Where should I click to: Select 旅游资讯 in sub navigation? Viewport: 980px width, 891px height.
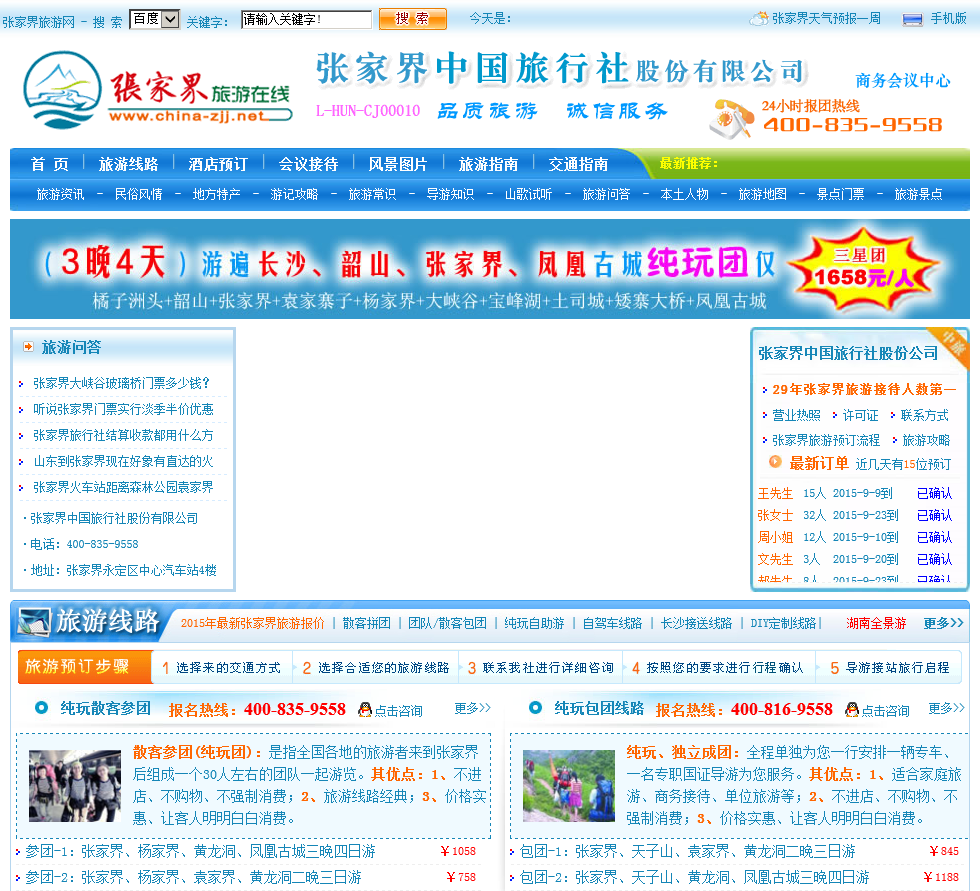click(x=60, y=194)
